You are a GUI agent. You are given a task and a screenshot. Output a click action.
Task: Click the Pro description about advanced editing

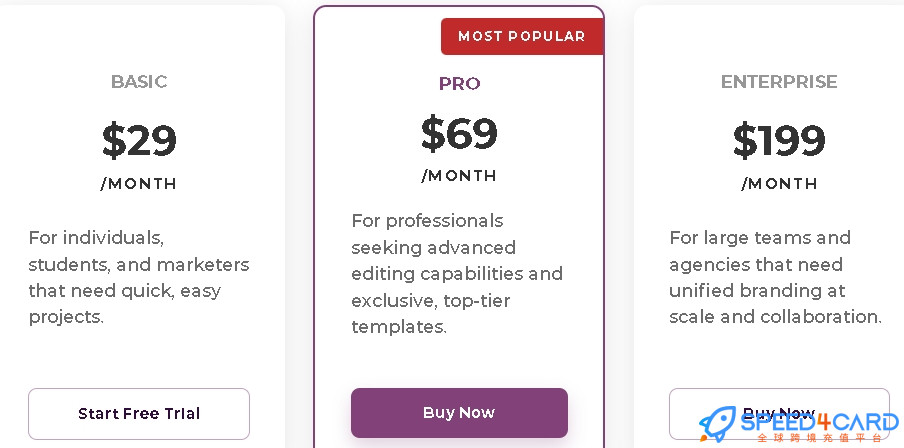pyautogui.click(x=457, y=274)
